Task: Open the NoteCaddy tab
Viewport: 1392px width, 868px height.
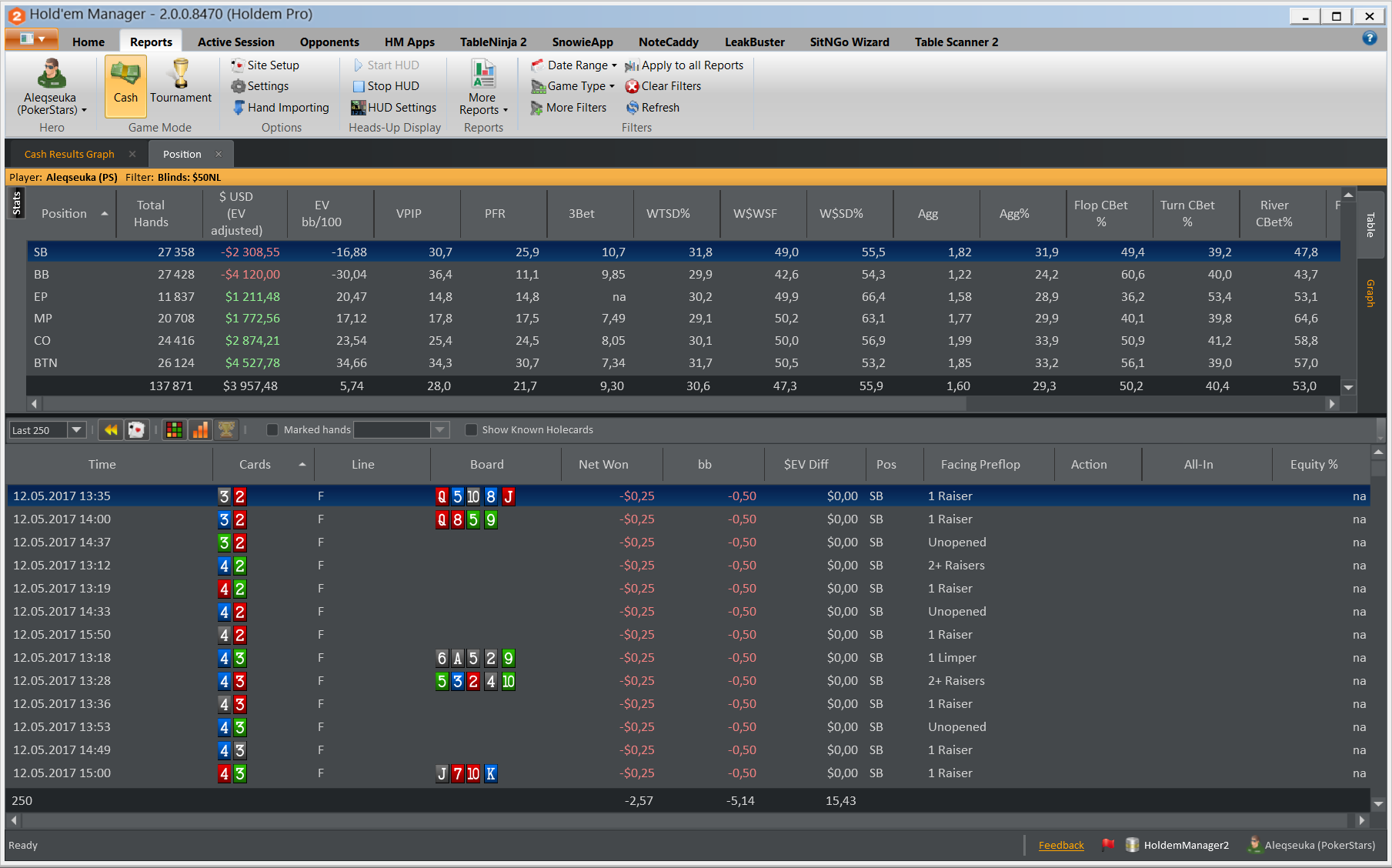Action: pyautogui.click(x=668, y=42)
